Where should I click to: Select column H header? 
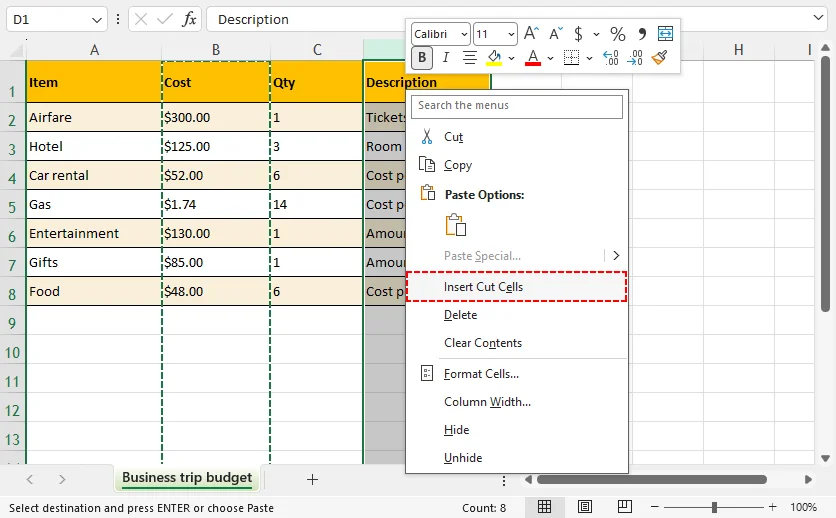[738, 50]
